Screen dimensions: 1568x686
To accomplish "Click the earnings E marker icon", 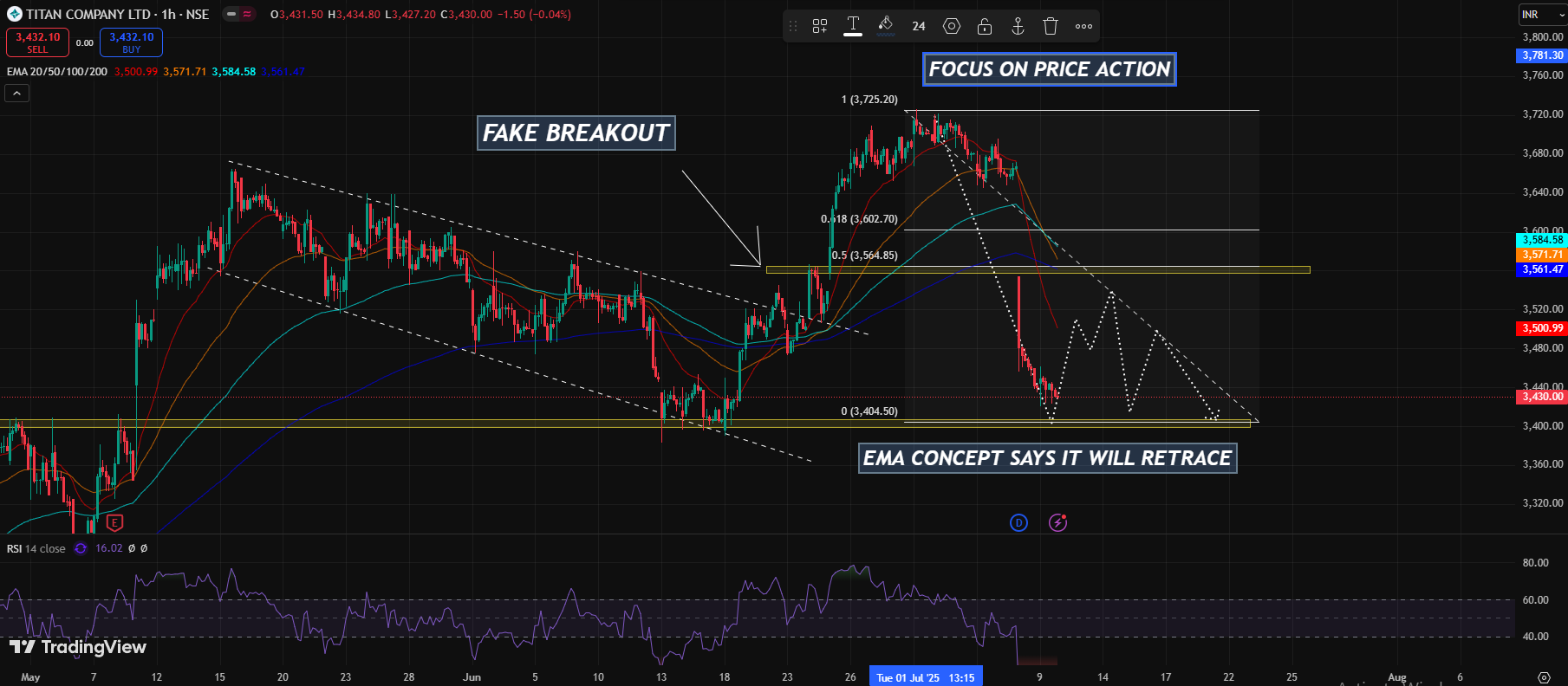I will (114, 522).
